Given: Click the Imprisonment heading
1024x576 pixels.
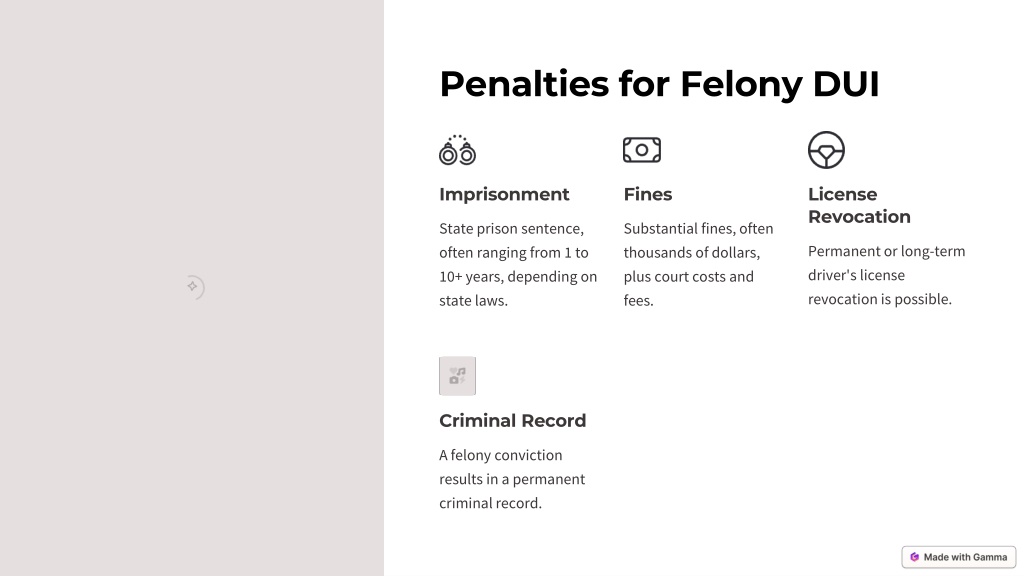Looking at the screenshot, I should click(504, 194).
